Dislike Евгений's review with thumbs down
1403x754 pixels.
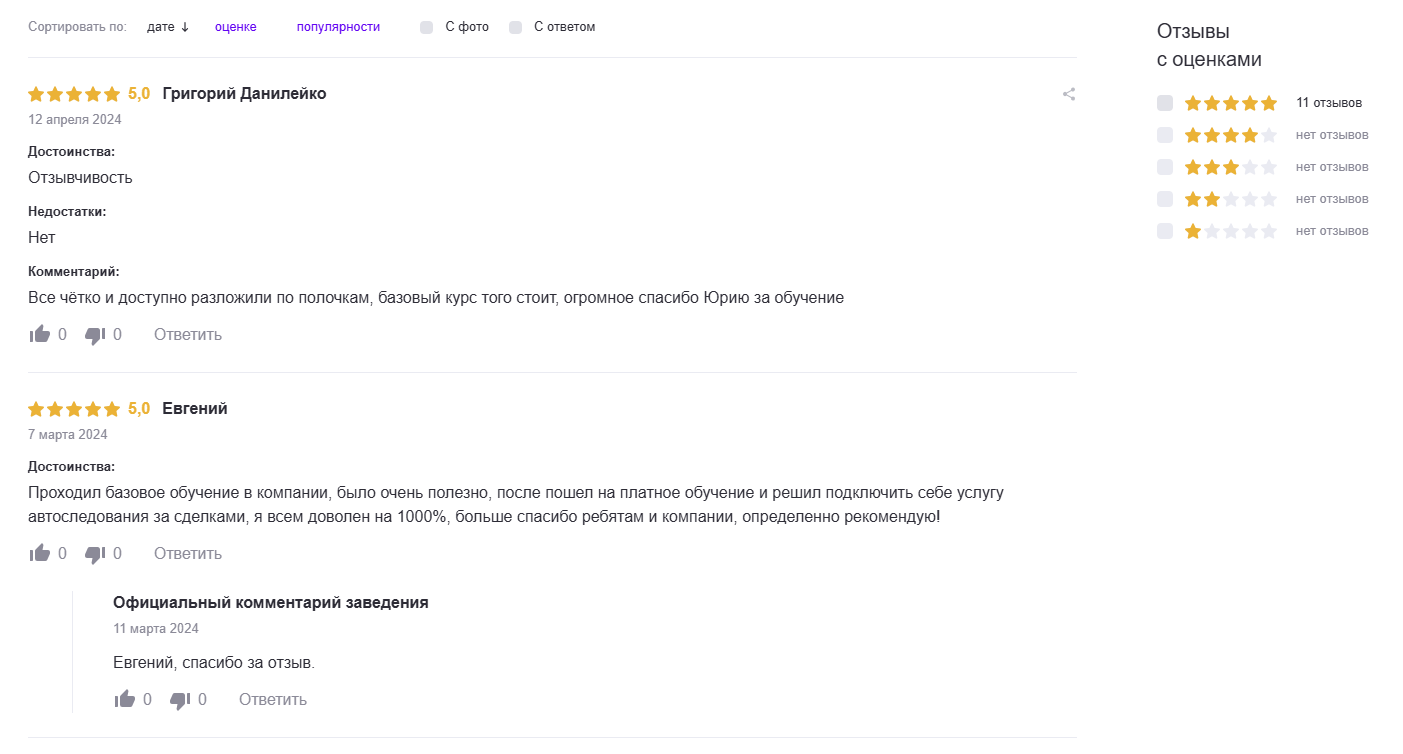tap(95, 554)
